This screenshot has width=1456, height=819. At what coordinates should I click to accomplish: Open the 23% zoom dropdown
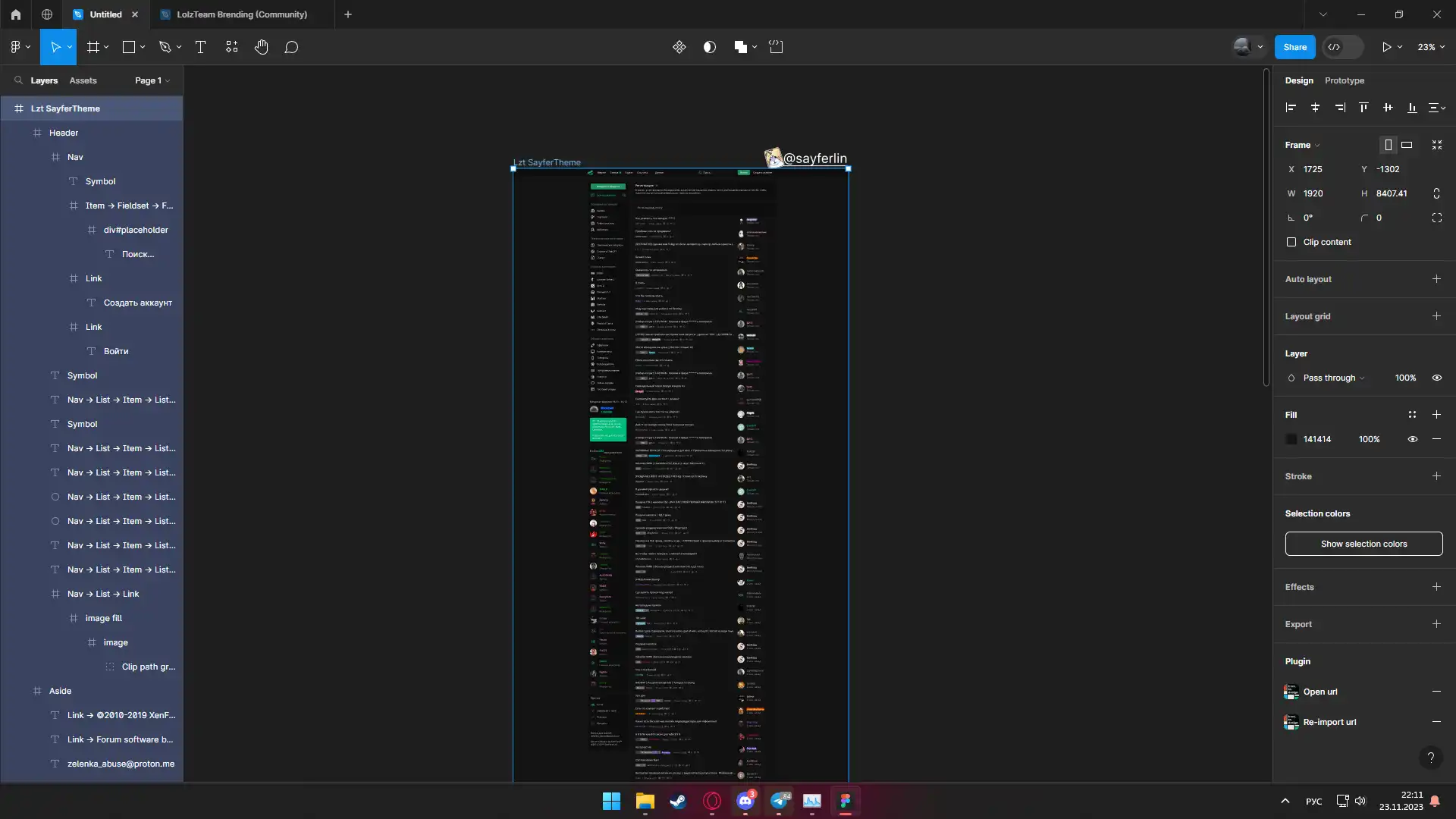1431,47
